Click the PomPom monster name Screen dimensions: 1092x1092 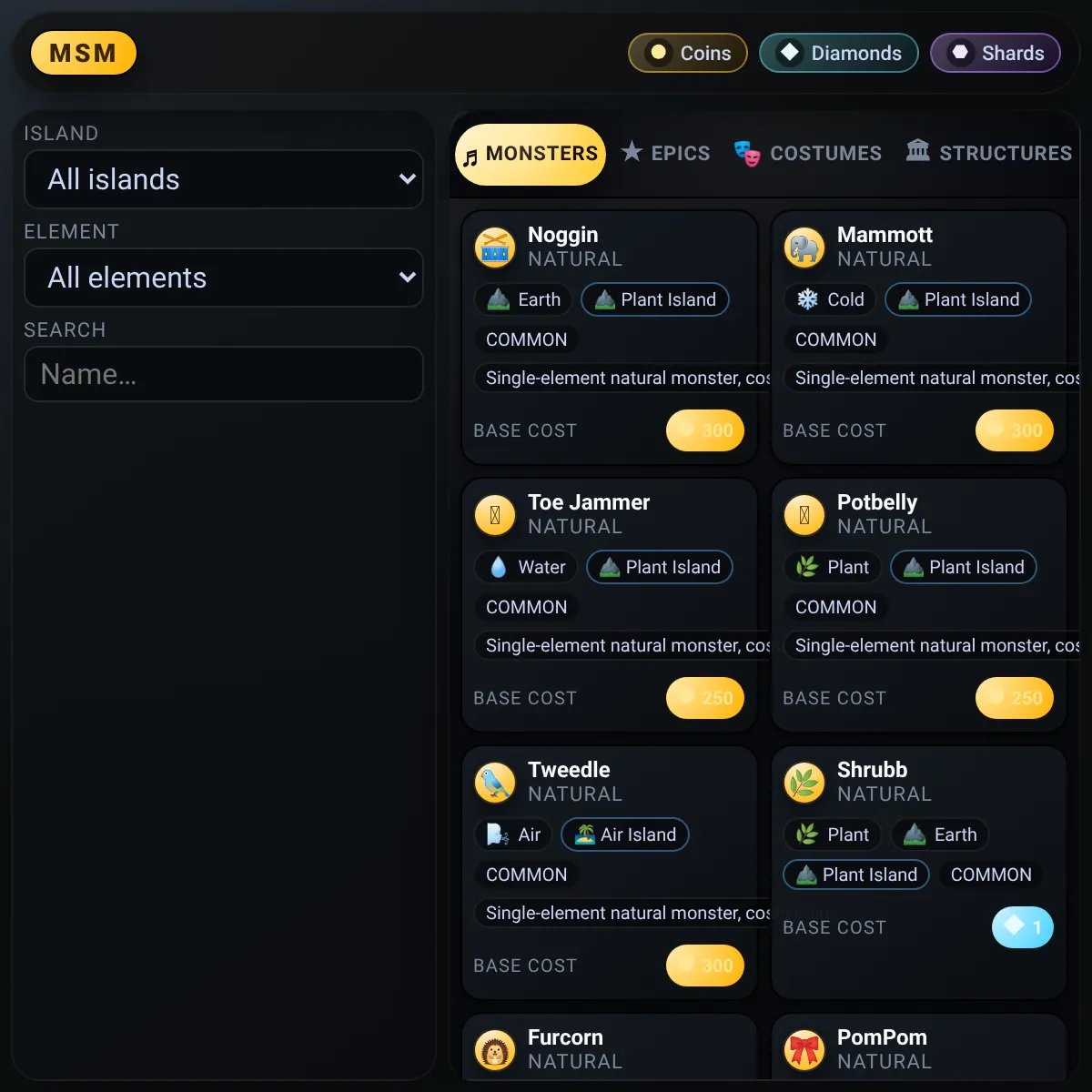[x=882, y=1037]
